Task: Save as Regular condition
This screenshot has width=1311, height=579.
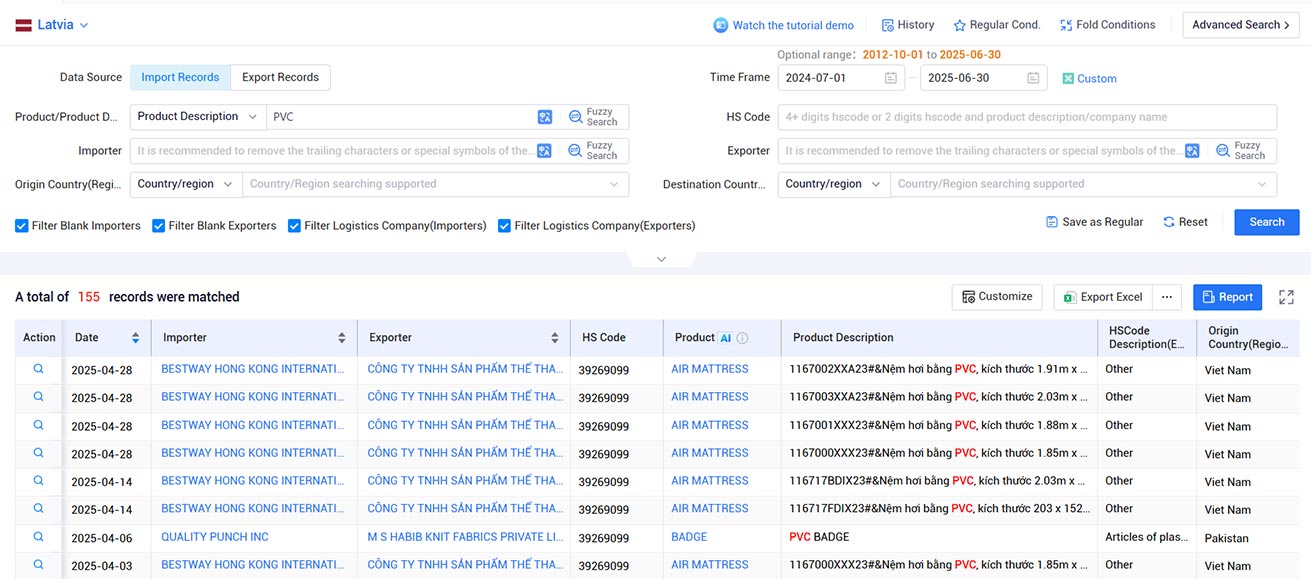Action: (x=1094, y=222)
